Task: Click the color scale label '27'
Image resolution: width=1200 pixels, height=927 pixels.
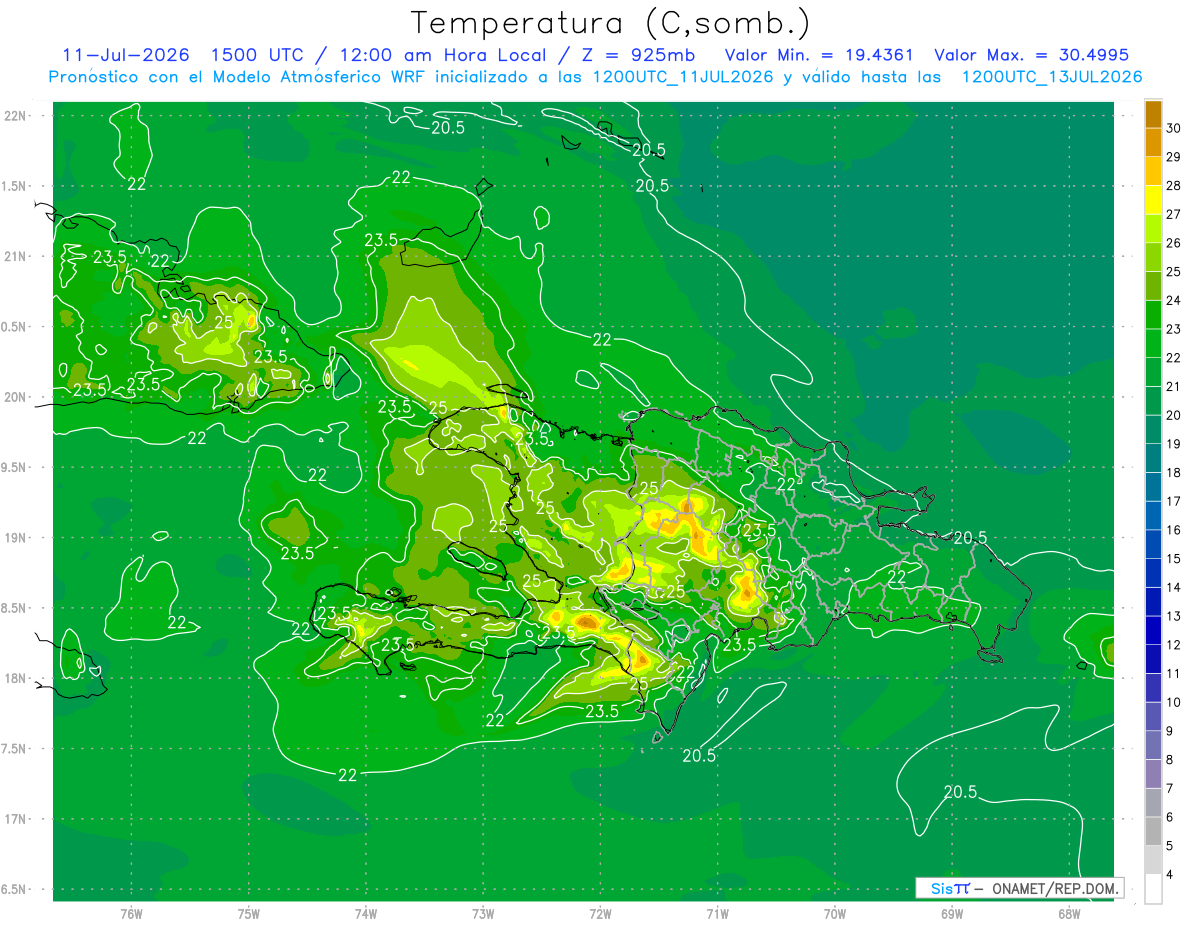Action: (x=1174, y=214)
